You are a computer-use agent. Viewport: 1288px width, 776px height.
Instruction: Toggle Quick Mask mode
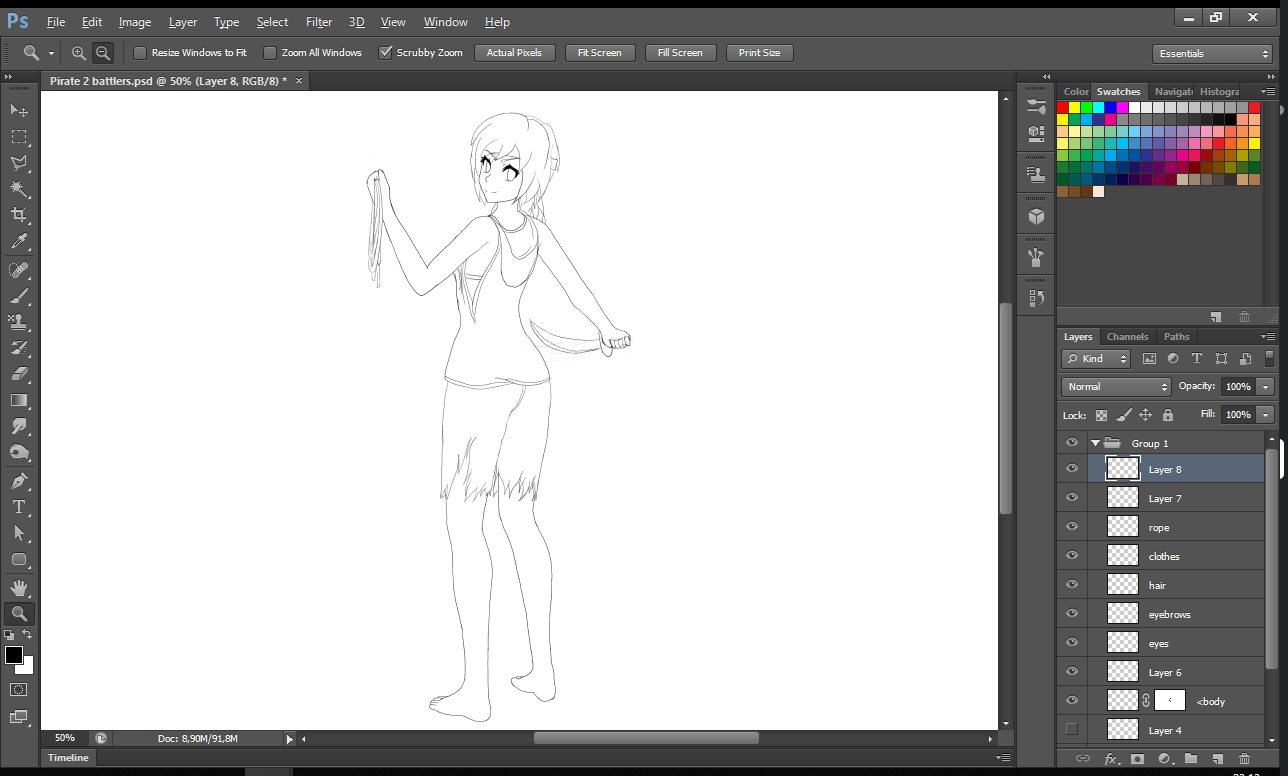pos(19,689)
